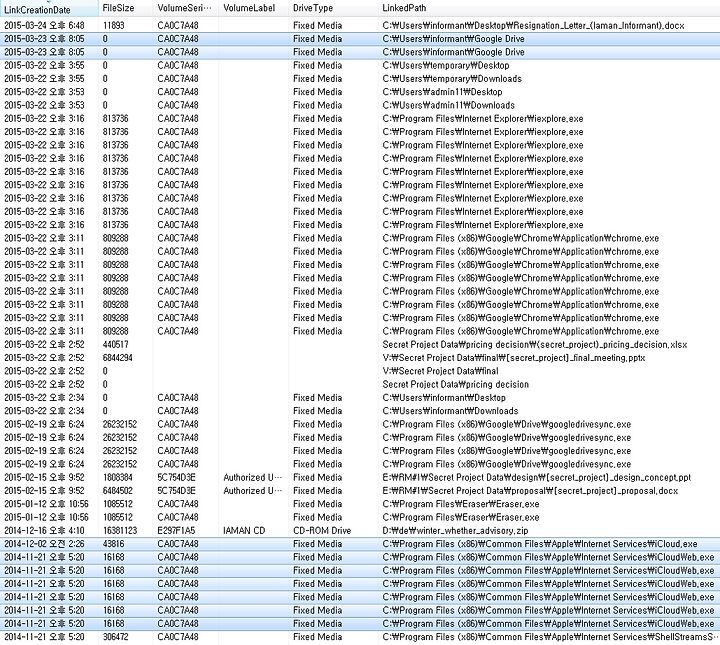Select Secret Project Data\pricing decision folder row
720x645 pixels.
click(x=455, y=385)
